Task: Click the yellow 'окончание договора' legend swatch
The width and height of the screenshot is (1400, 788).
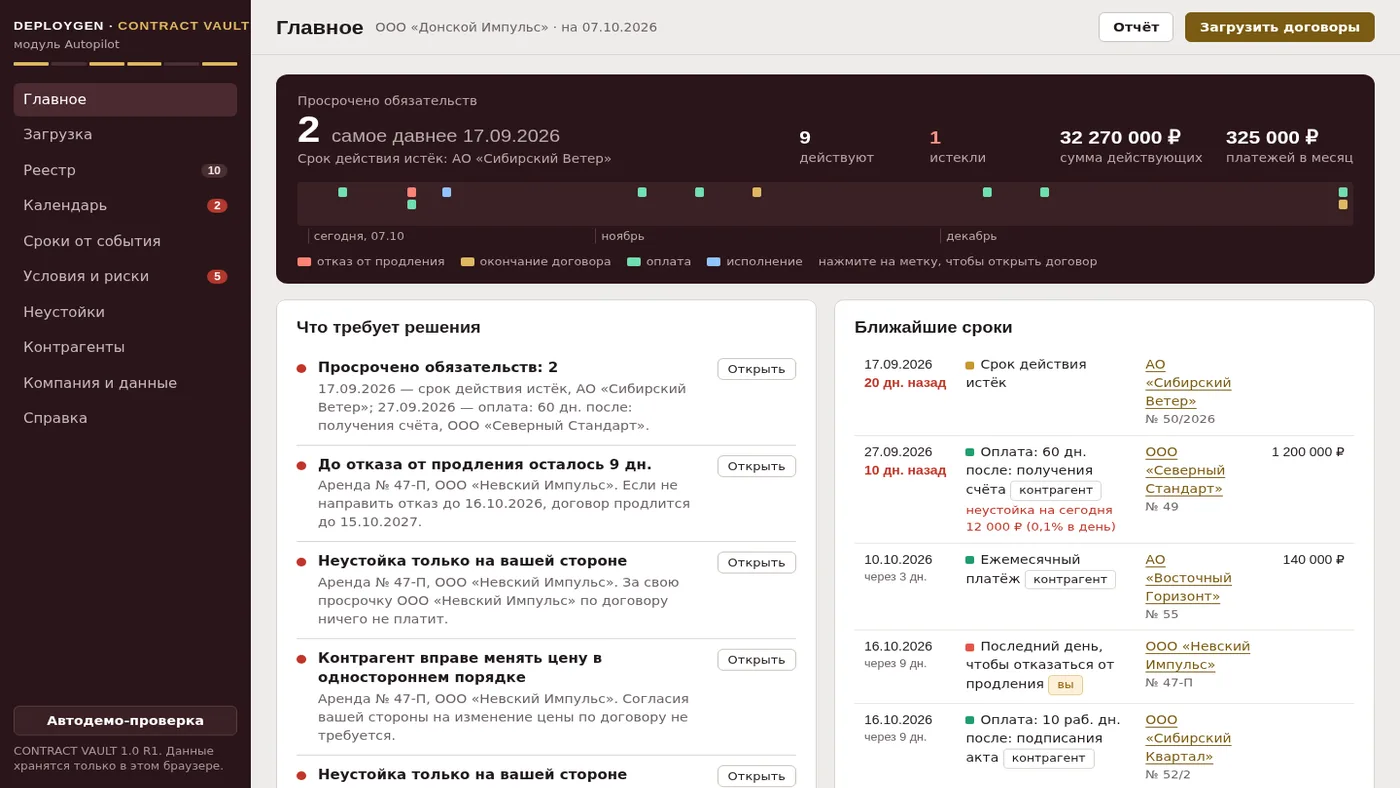Action: [x=467, y=262]
